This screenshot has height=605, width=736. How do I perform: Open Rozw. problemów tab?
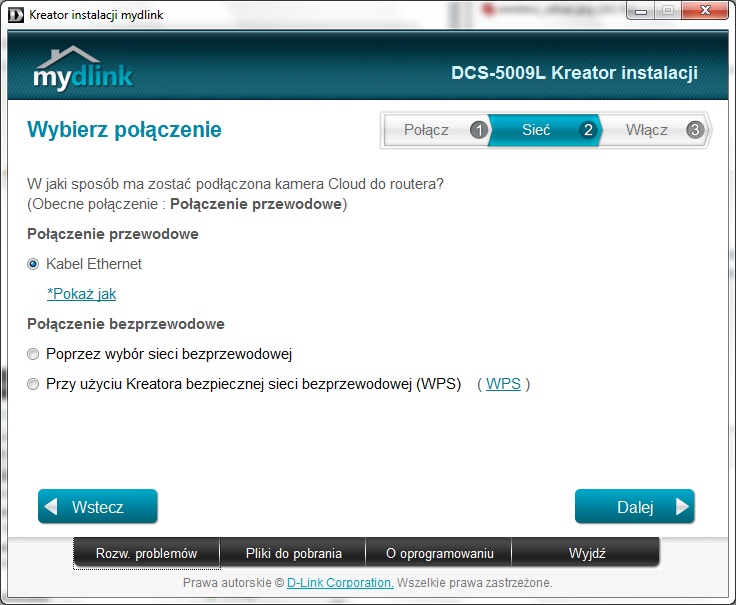[x=146, y=553]
